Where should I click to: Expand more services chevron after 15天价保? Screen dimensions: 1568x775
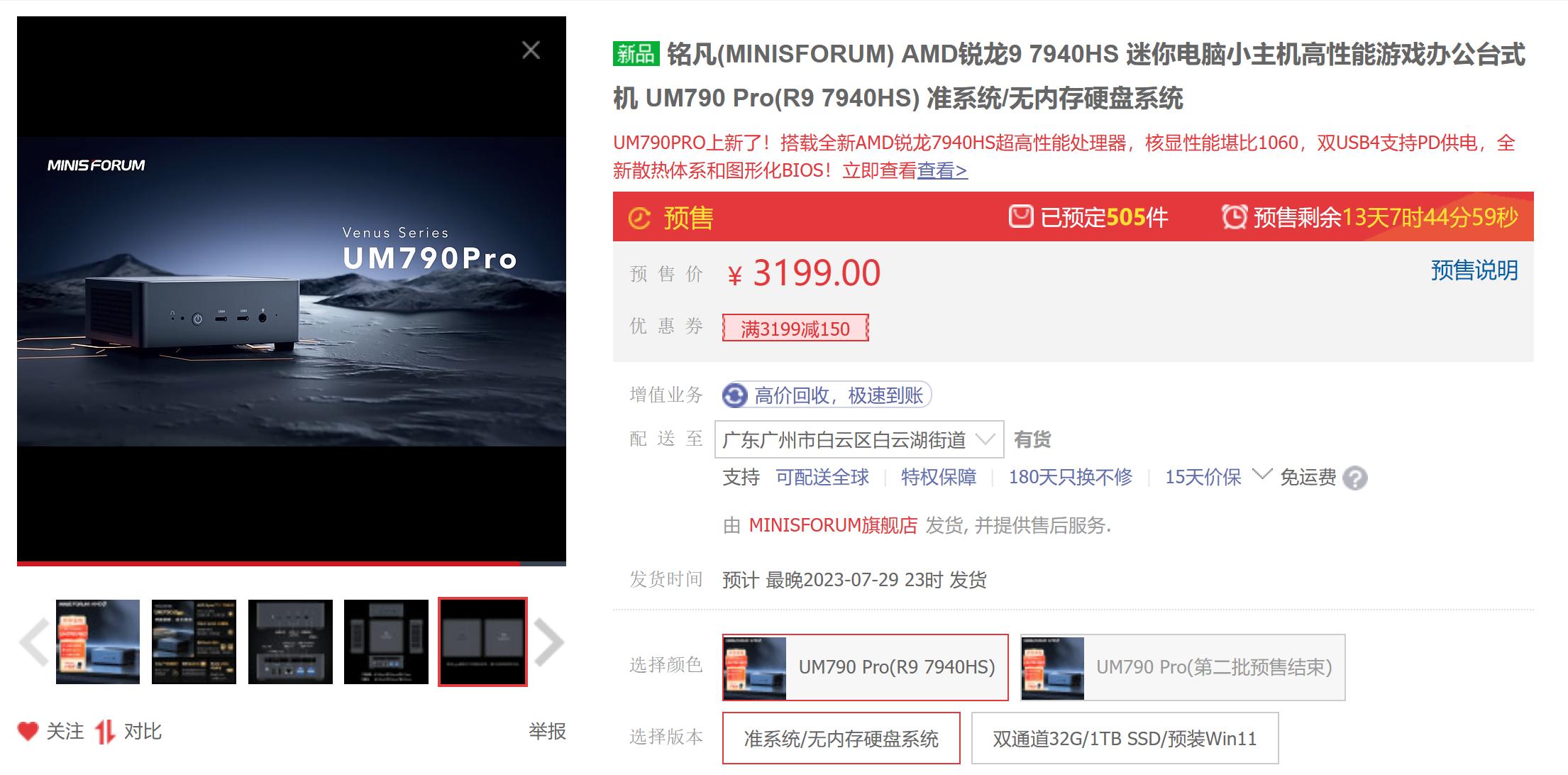(1261, 474)
